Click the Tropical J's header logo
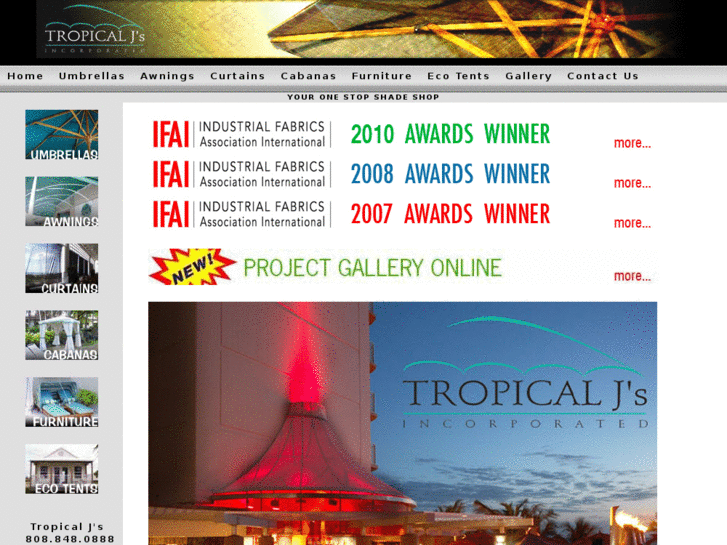This screenshot has width=727, height=545. click(x=95, y=31)
